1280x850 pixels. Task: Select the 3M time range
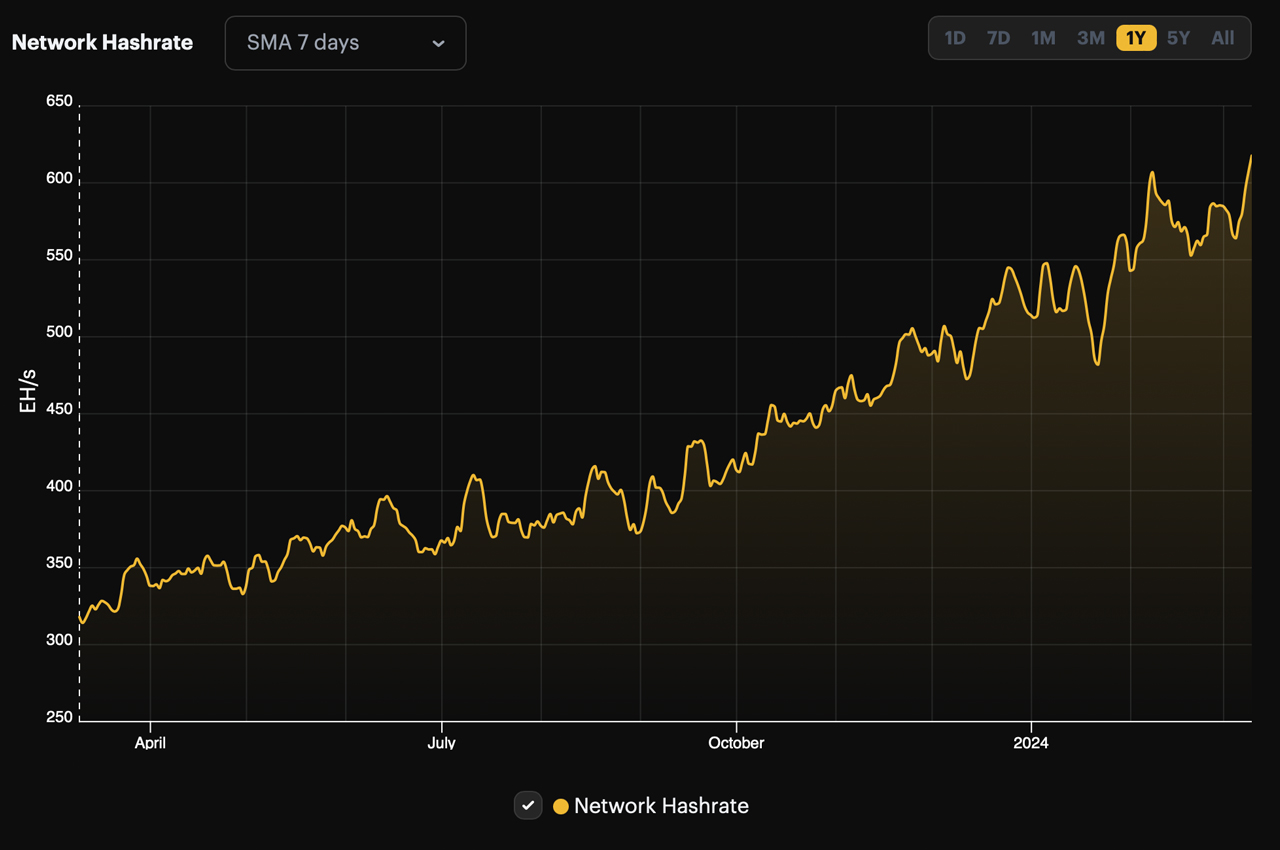pyautogui.click(x=1090, y=38)
